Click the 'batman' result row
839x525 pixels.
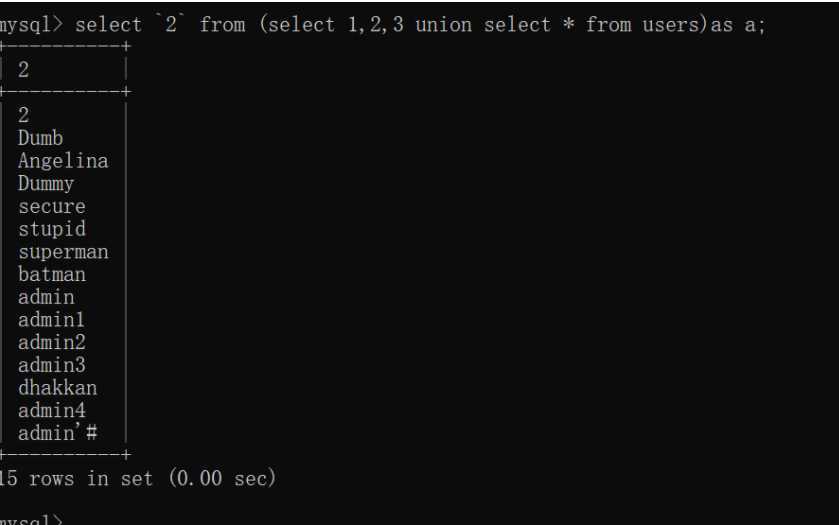(x=52, y=275)
